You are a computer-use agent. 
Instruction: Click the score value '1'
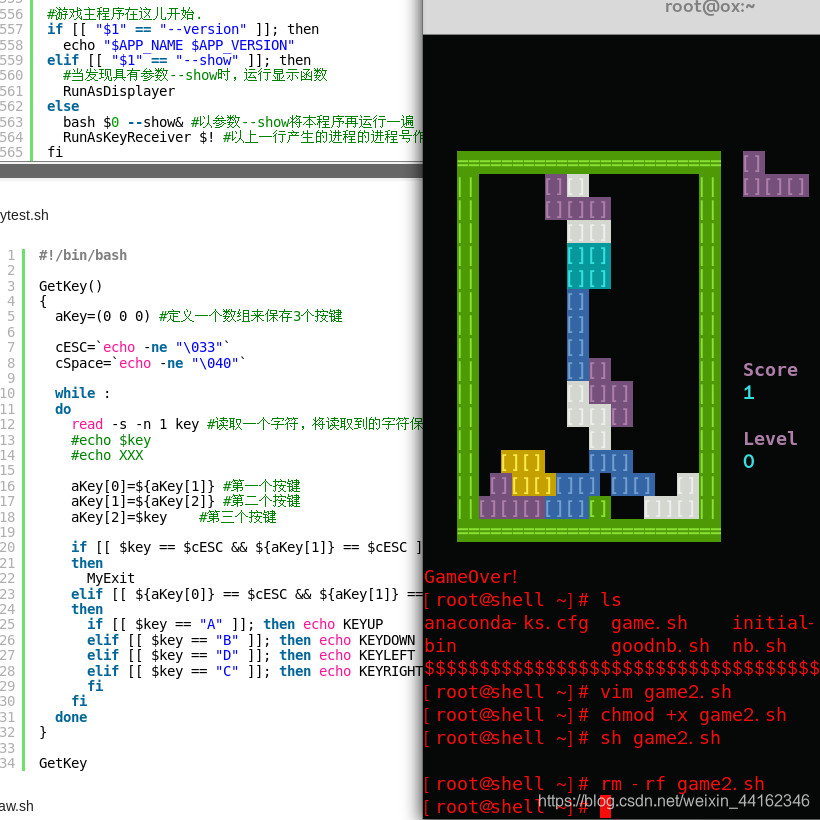tap(749, 392)
